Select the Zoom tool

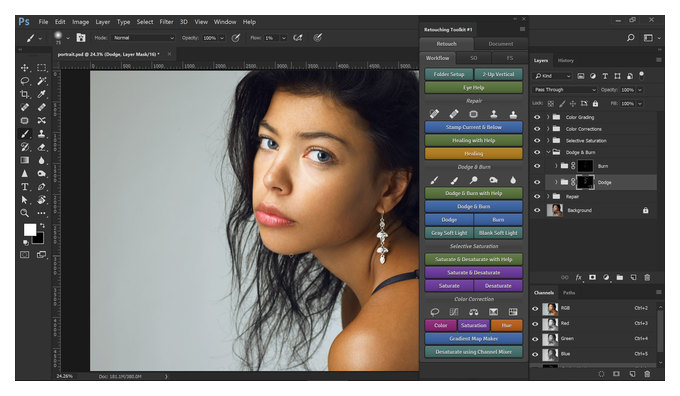coord(25,213)
